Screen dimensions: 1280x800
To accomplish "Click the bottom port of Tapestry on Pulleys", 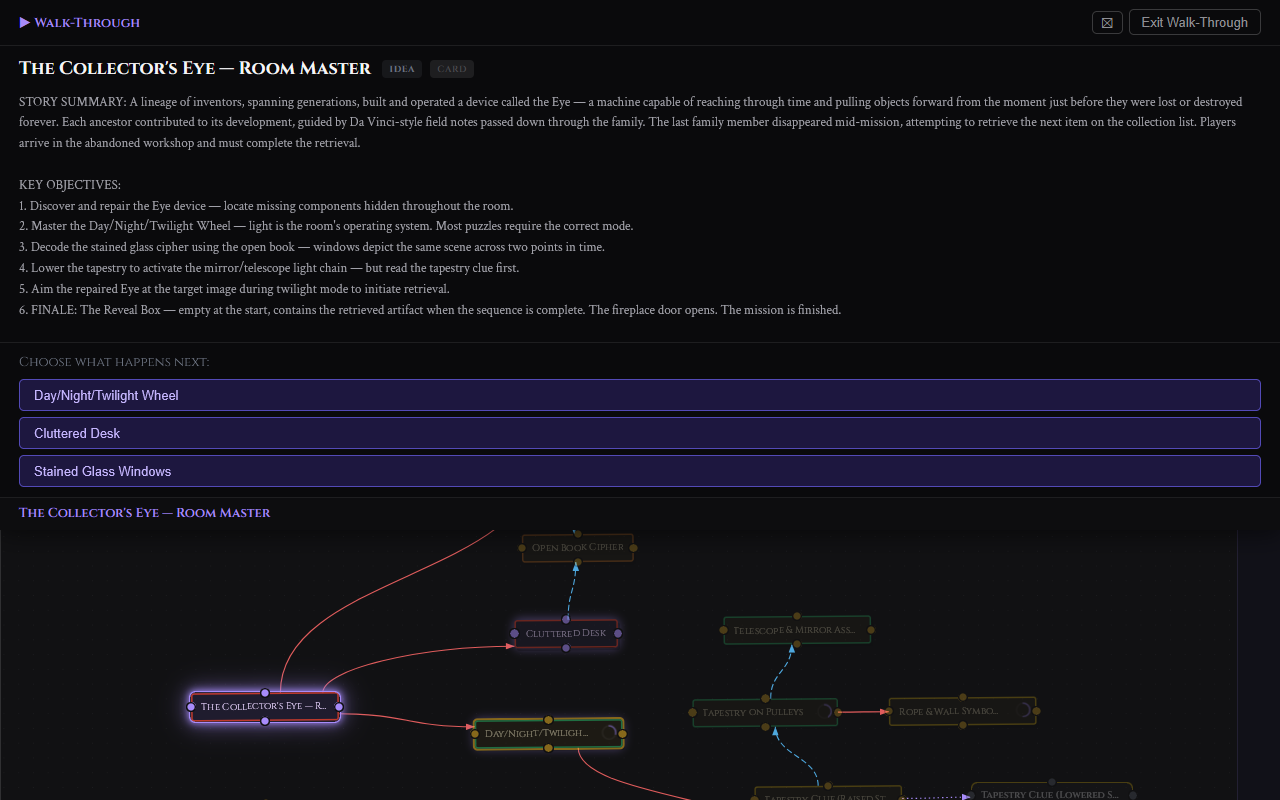I will pyautogui.click(x=765, y=726).
